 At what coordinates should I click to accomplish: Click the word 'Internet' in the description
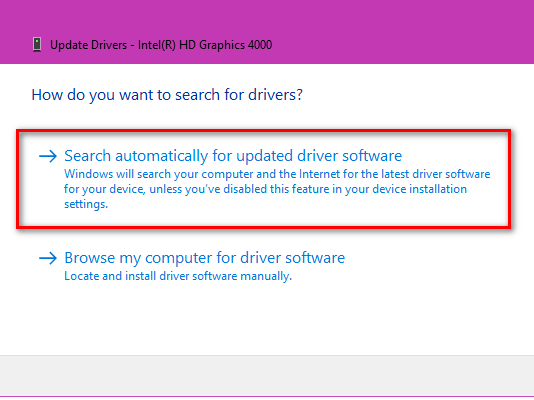pos(319,174)
